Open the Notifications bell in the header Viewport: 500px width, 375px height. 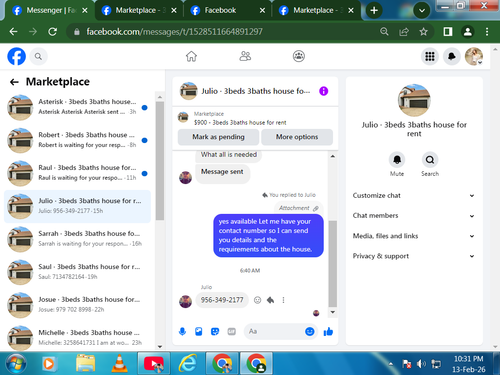(x=452, y=56)
